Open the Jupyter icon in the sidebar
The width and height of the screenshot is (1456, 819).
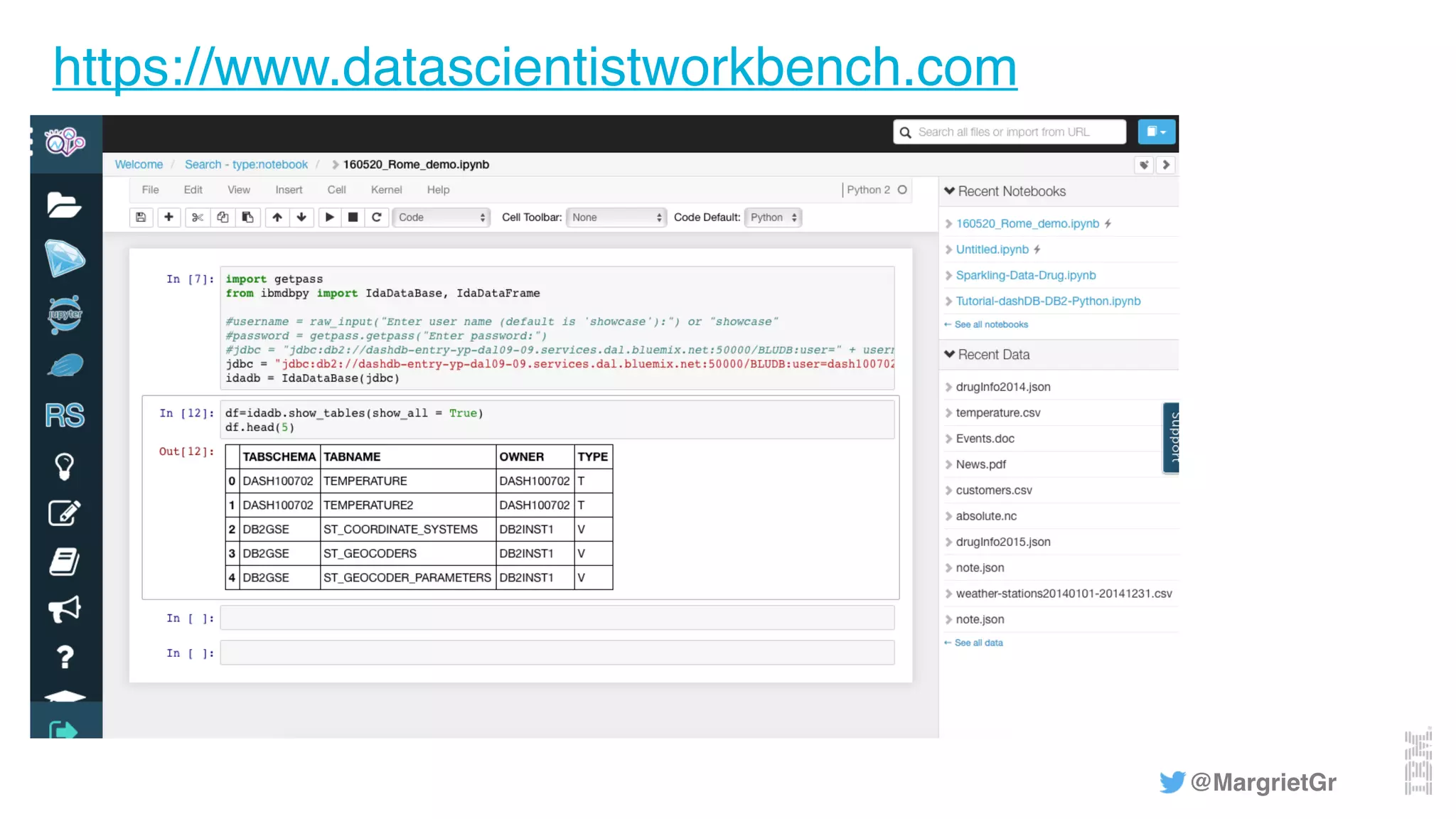point(65,314)
